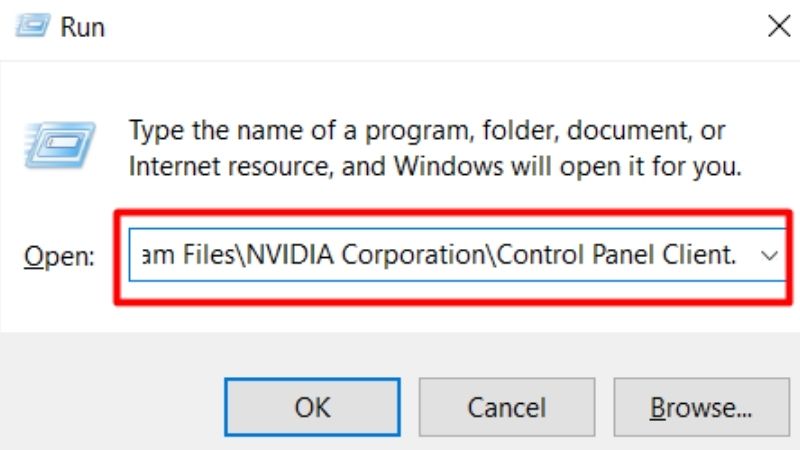Screen dimensions: 800x450
Task: Click the word "Windows" in the description
Action: point(448,166)
